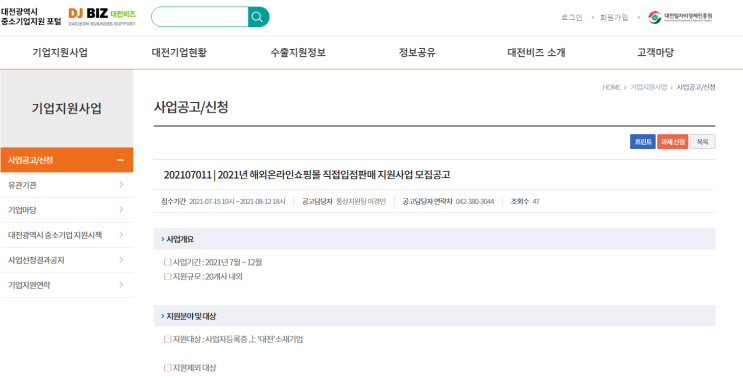The image size is (743, 378).
Task: Click the 회원가입 link
Action: click(614, 18)
